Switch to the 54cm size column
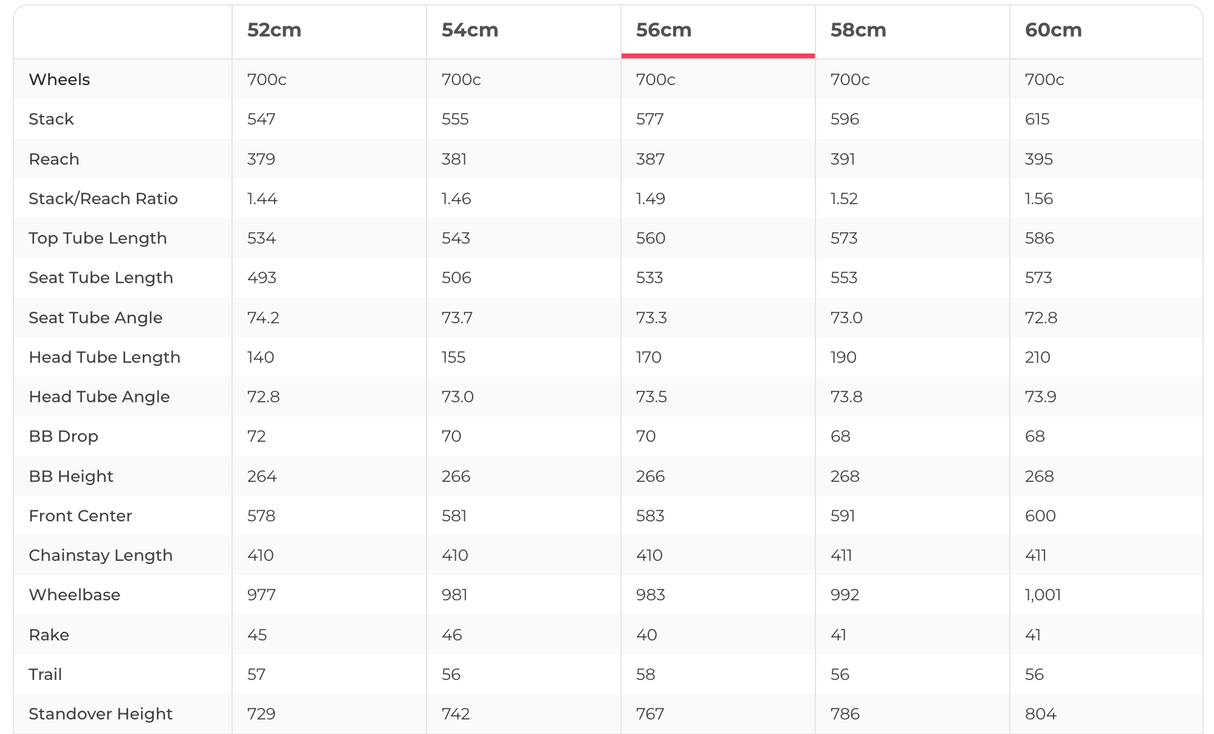 (469, 30)
